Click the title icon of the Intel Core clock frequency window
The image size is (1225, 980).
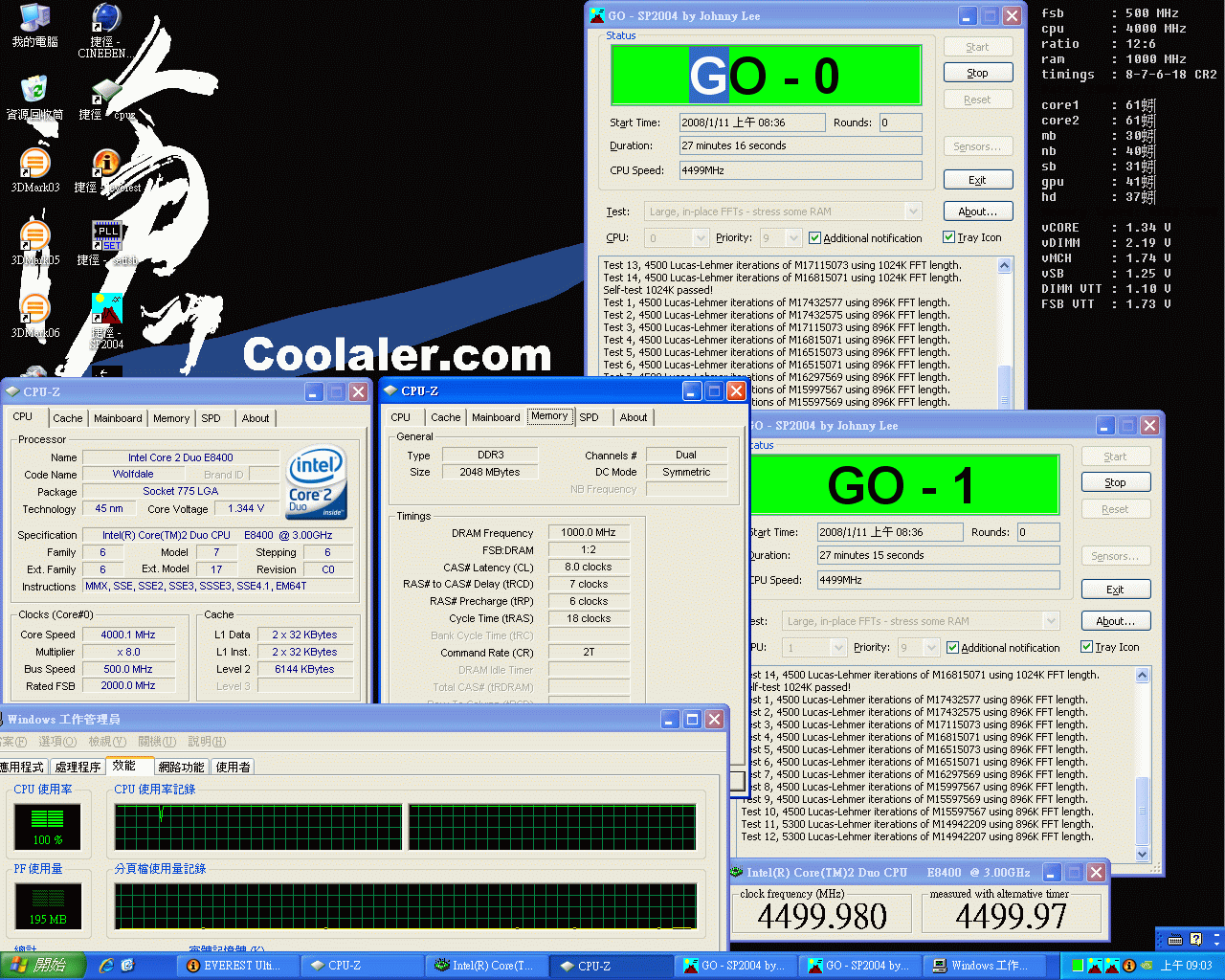pos(736,872)
